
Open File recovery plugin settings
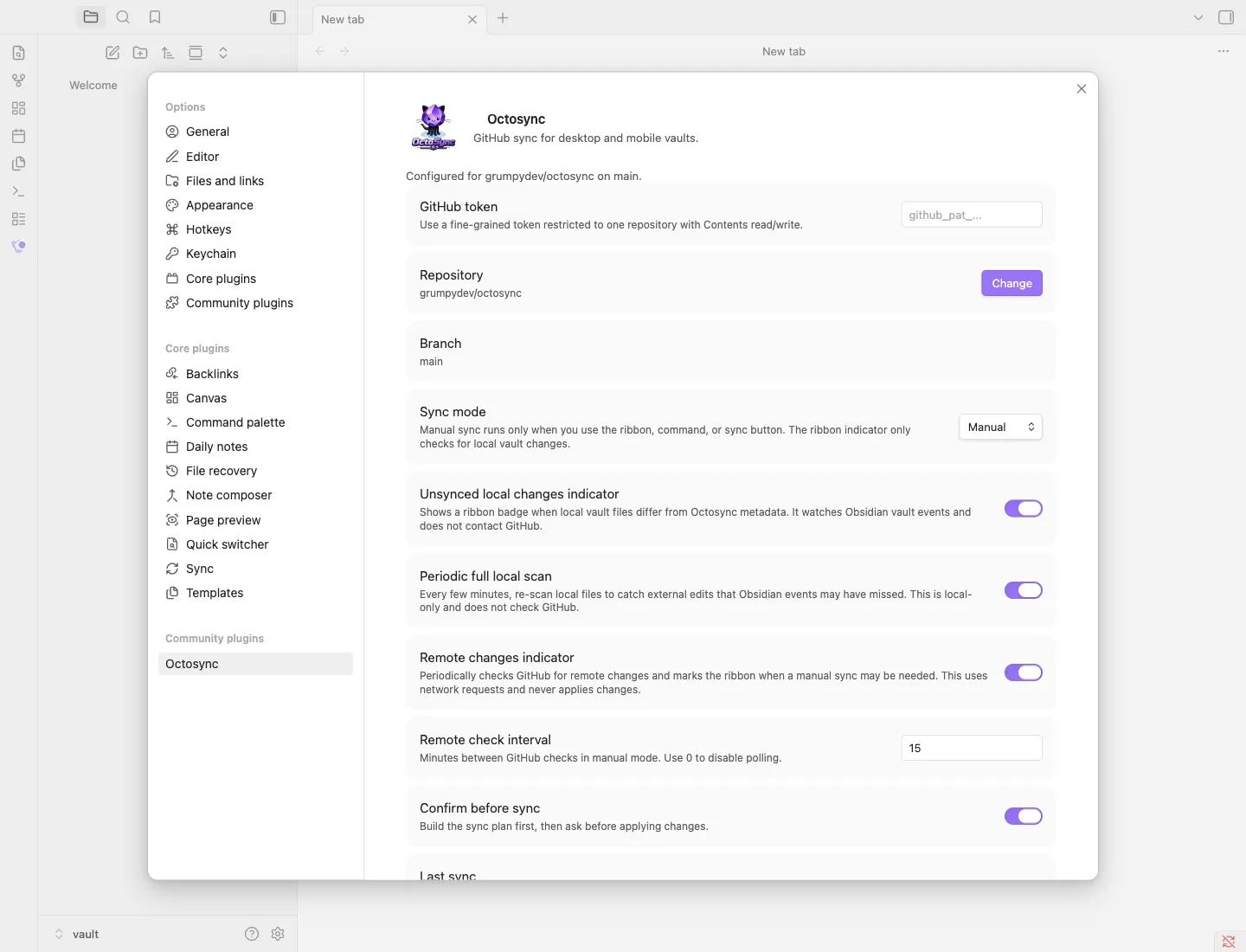[x=255, y=471]
